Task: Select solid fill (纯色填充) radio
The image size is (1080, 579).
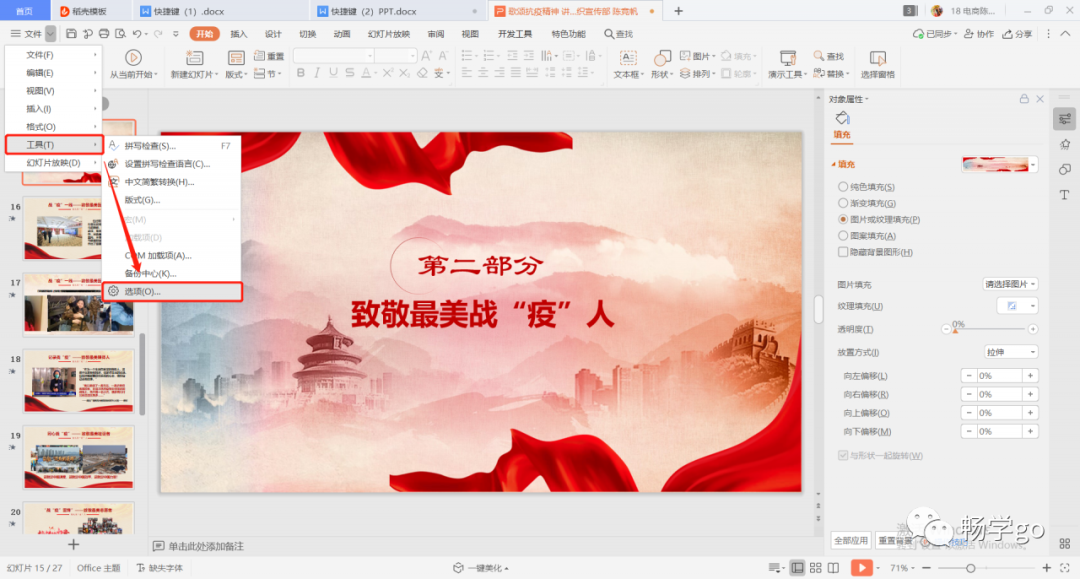Action: tap(842, 187)
